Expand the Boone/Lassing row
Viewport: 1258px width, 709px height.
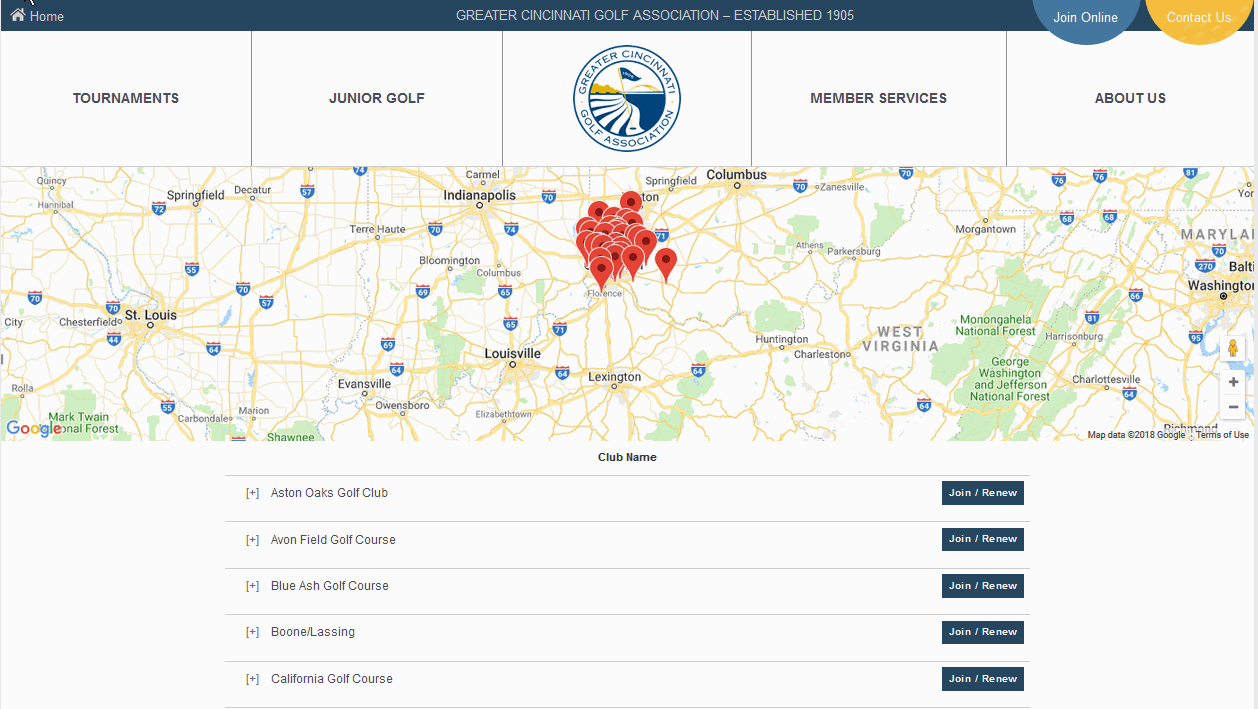252,632
